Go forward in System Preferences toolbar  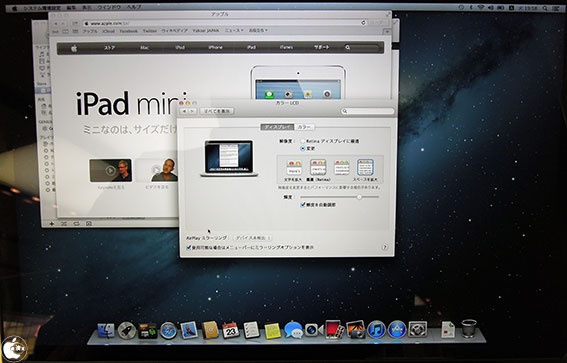pos(193,111)
